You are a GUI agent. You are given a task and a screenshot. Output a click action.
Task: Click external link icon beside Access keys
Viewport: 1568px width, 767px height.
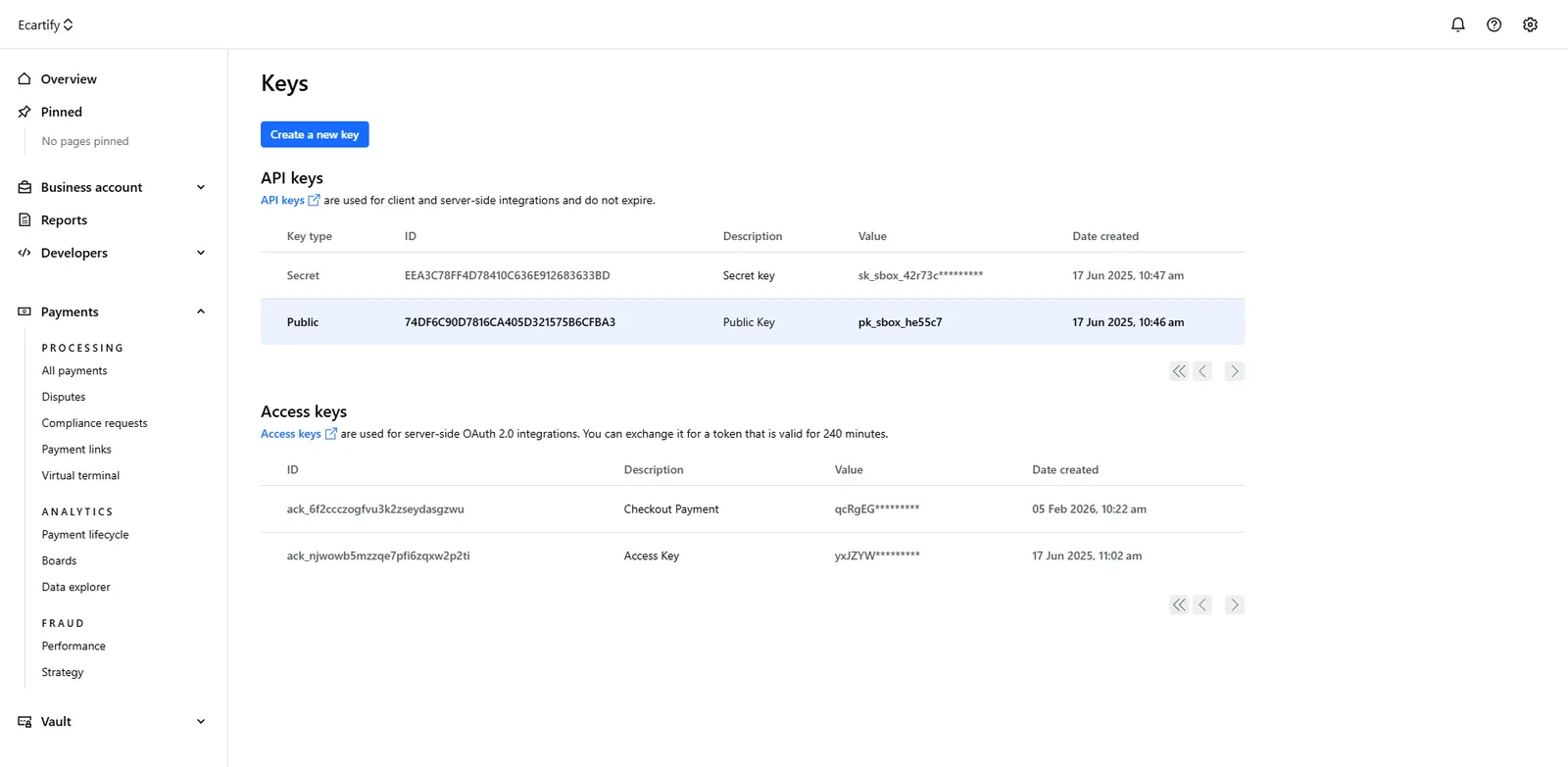tap(330, 434)
